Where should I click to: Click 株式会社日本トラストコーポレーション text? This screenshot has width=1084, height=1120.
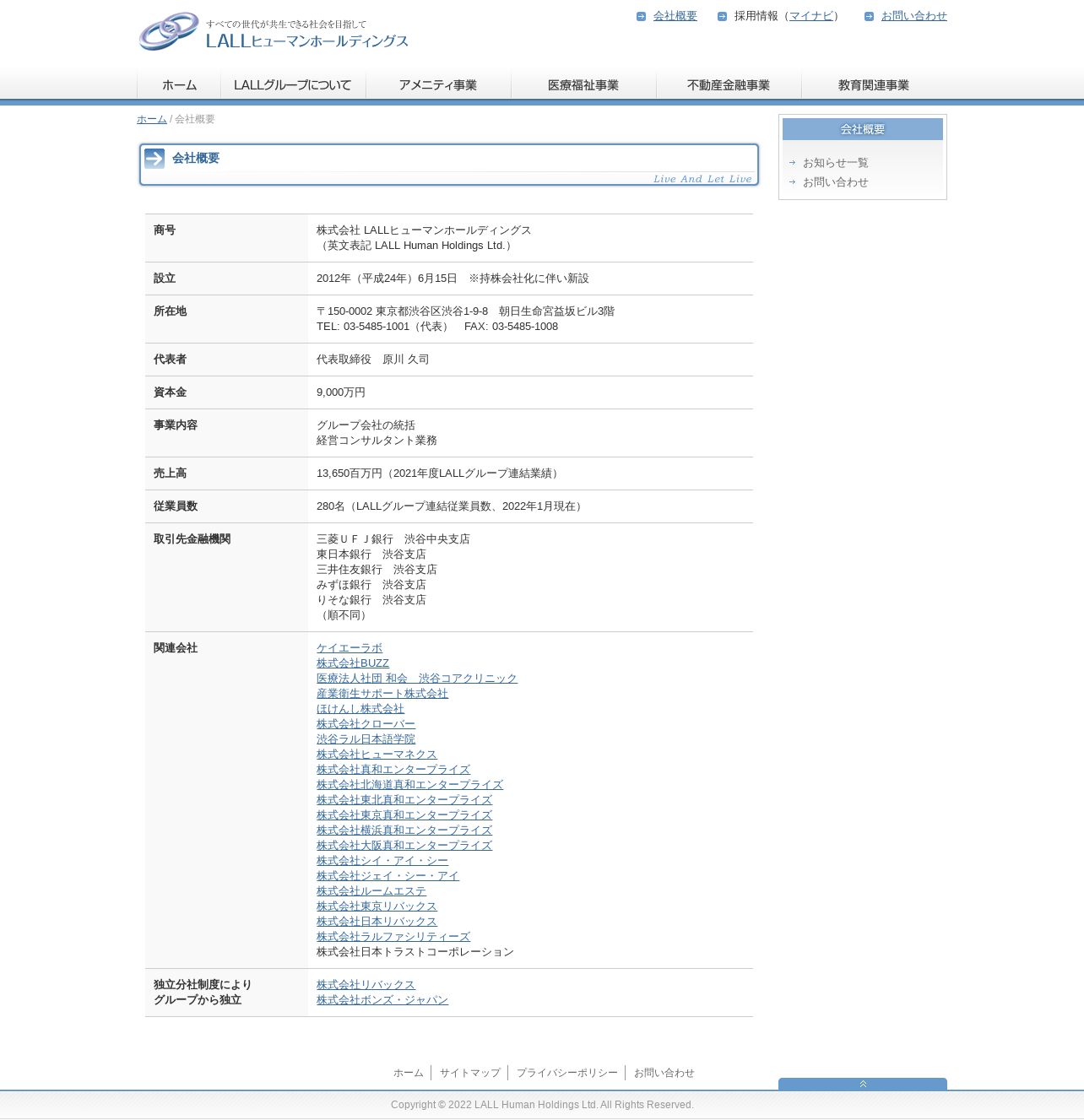415,952
